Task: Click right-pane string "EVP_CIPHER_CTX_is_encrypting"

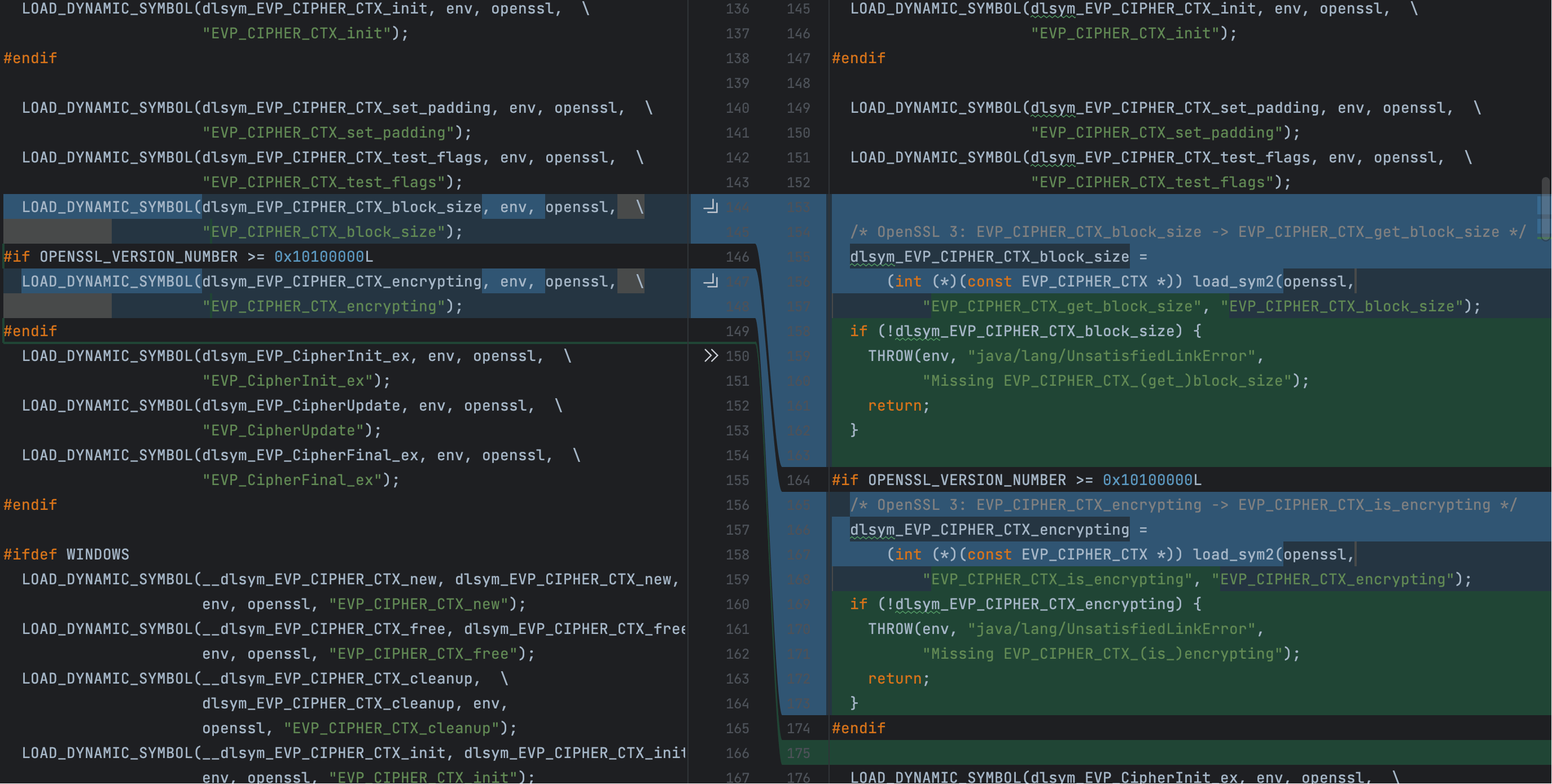Action: [x=1058, y=579]
